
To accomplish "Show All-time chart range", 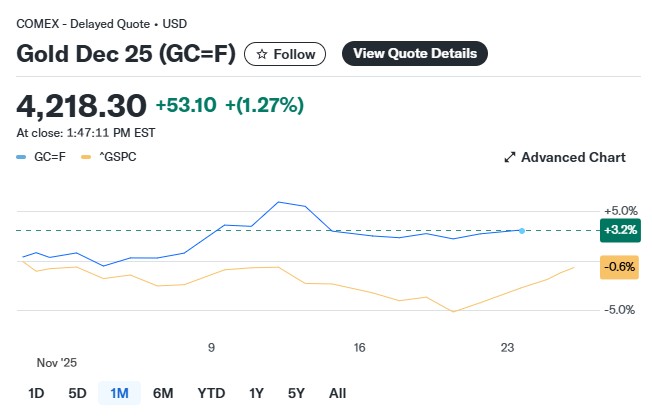I will (337, 393).
